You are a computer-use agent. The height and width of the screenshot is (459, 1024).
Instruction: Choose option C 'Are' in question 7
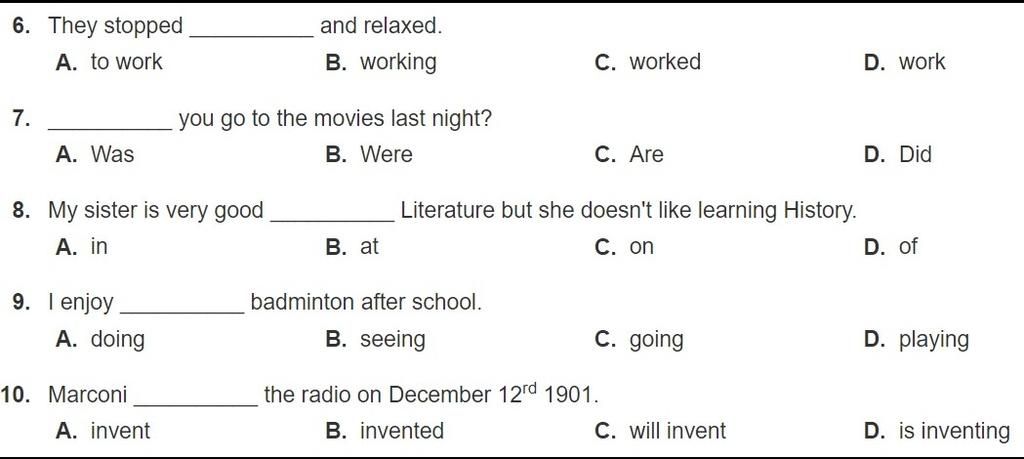tap(630, 155)
